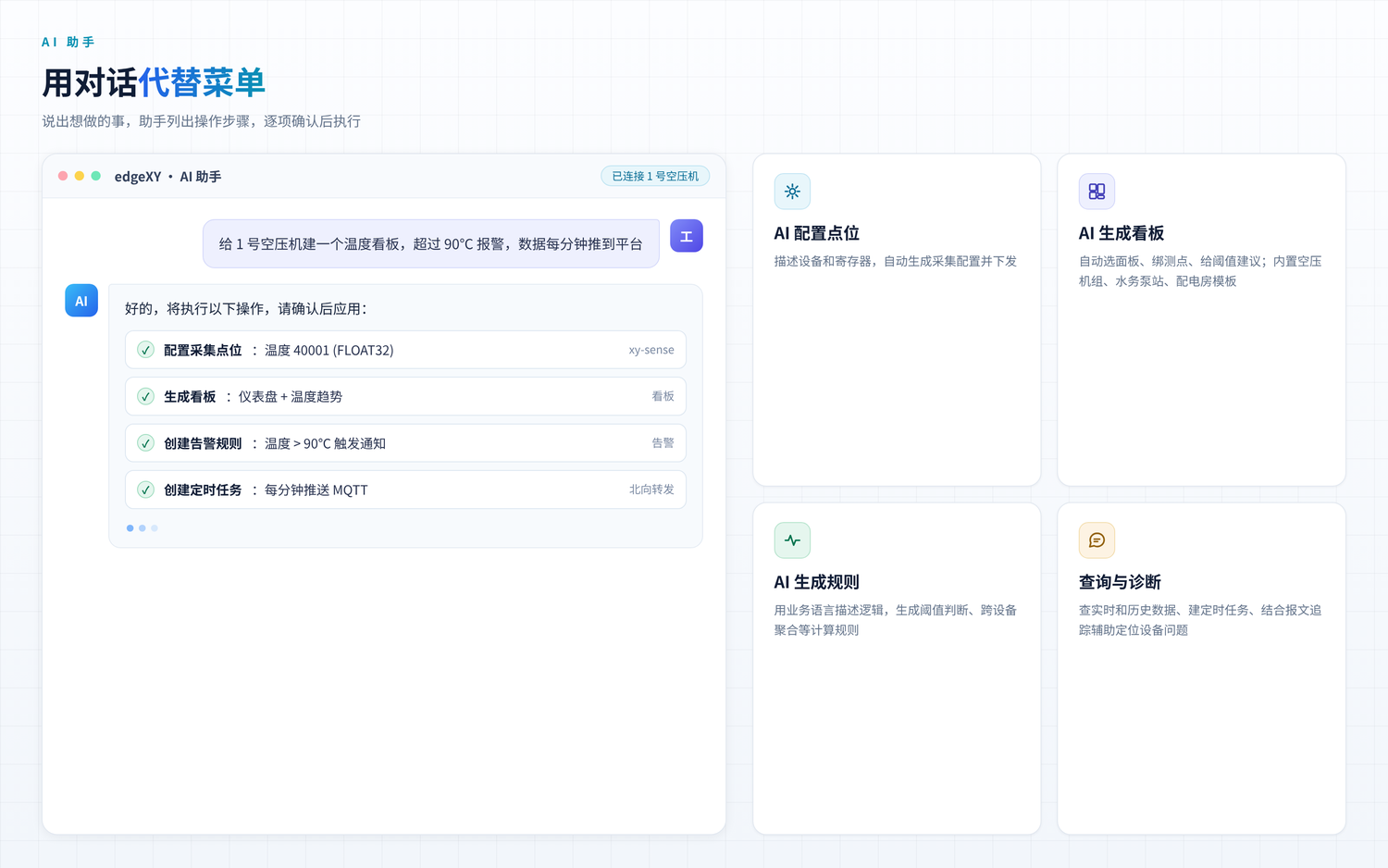
Task: Click the AI 配置点位 gear icon
Action: coord(792,192)
